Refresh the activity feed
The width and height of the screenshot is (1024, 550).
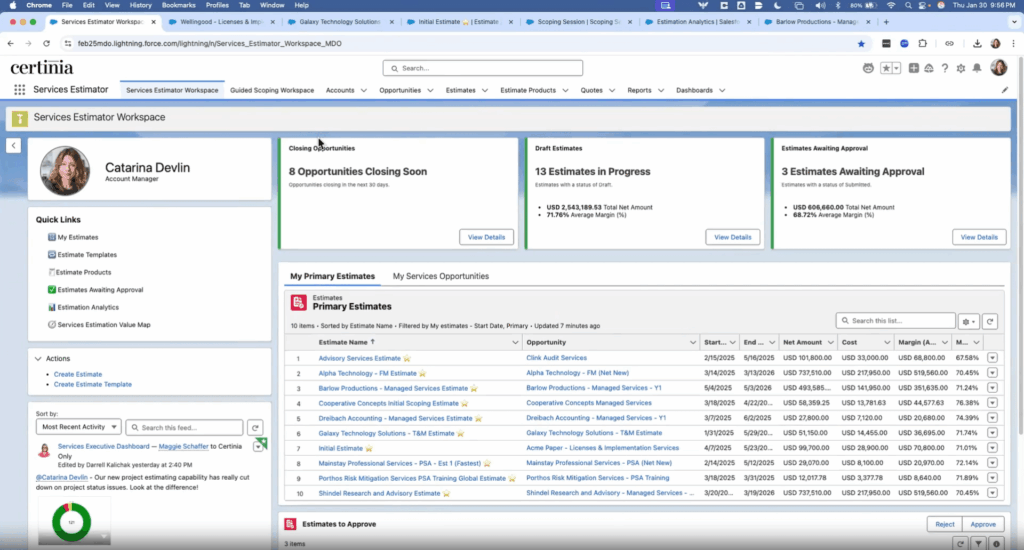point(255,428)
